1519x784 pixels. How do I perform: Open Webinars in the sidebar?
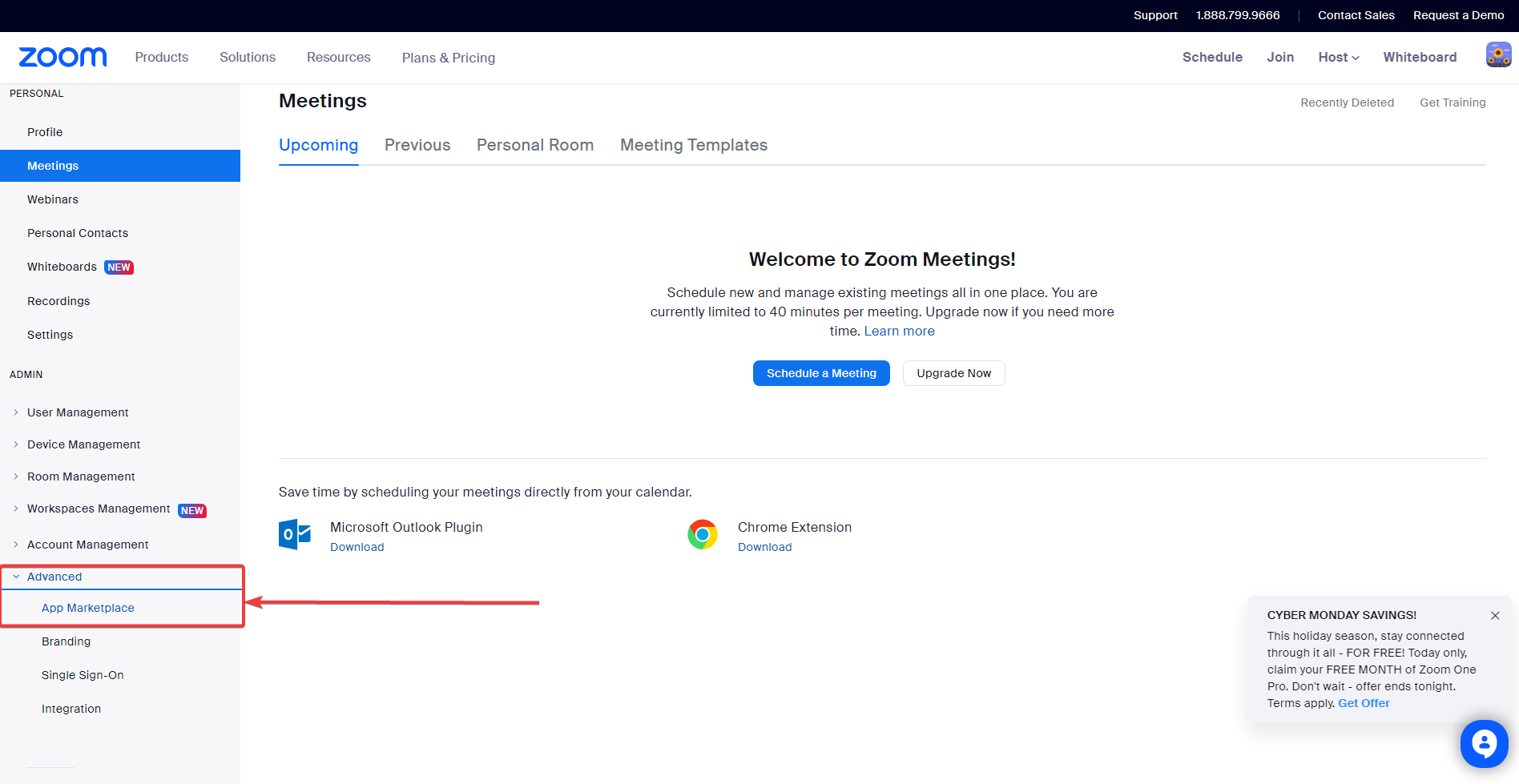[53, 199]
